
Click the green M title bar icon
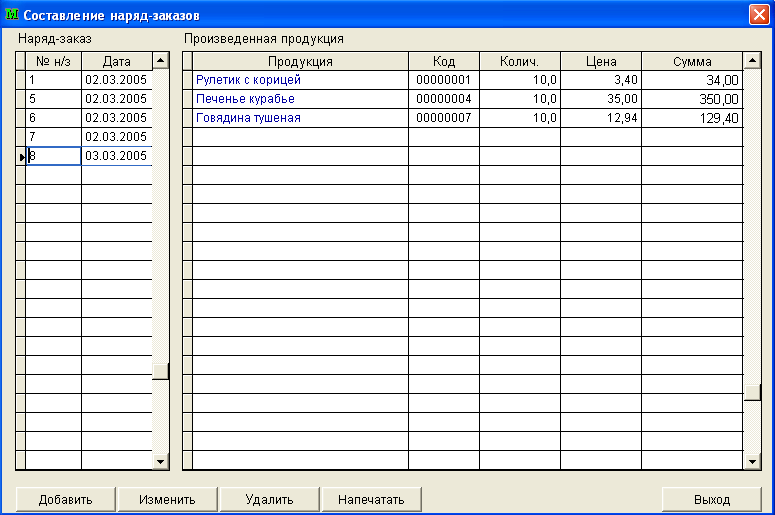point(12,15)
